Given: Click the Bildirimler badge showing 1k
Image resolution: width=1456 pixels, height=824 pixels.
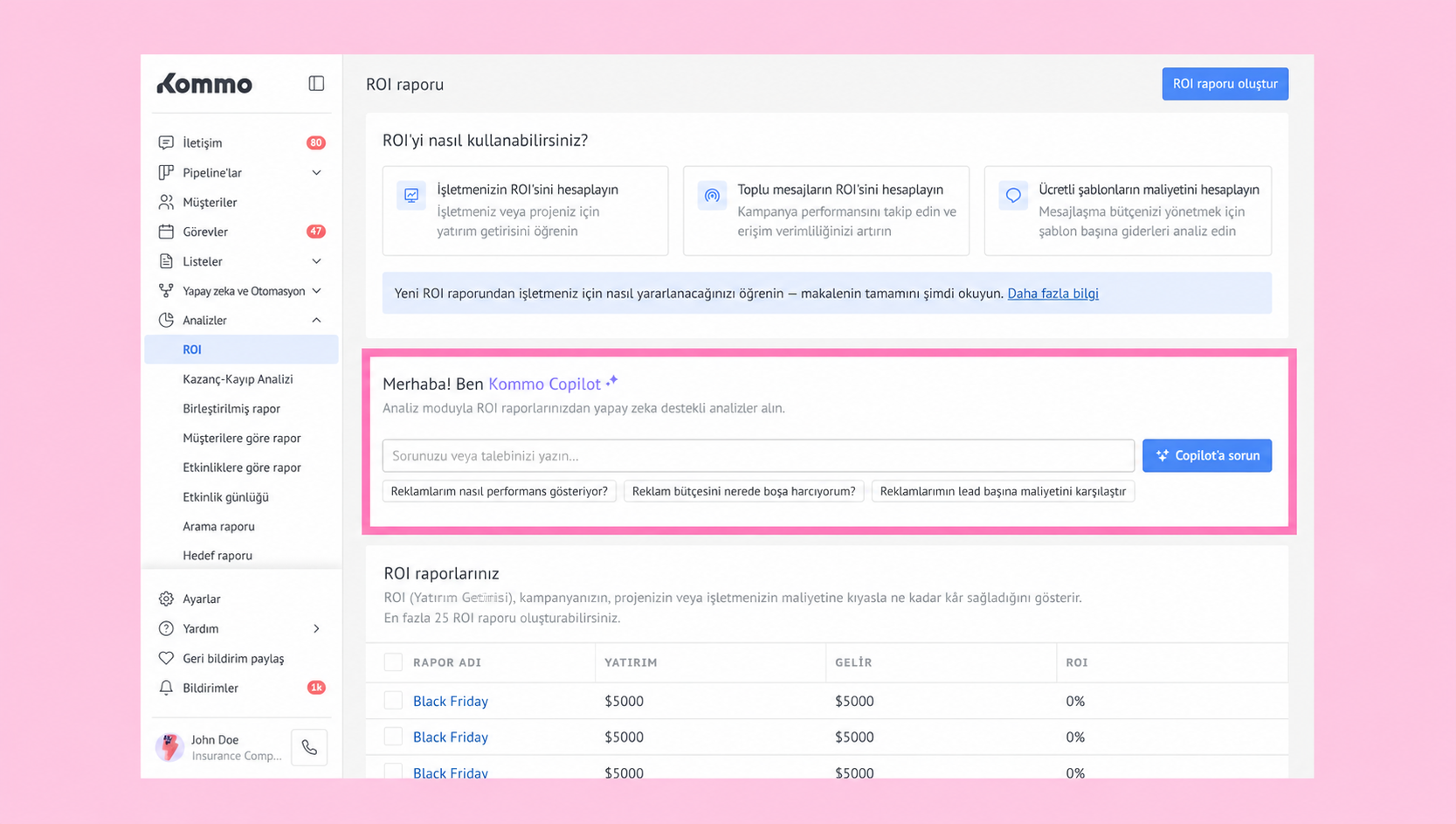Looking at the screenshot, I should 316,688.
